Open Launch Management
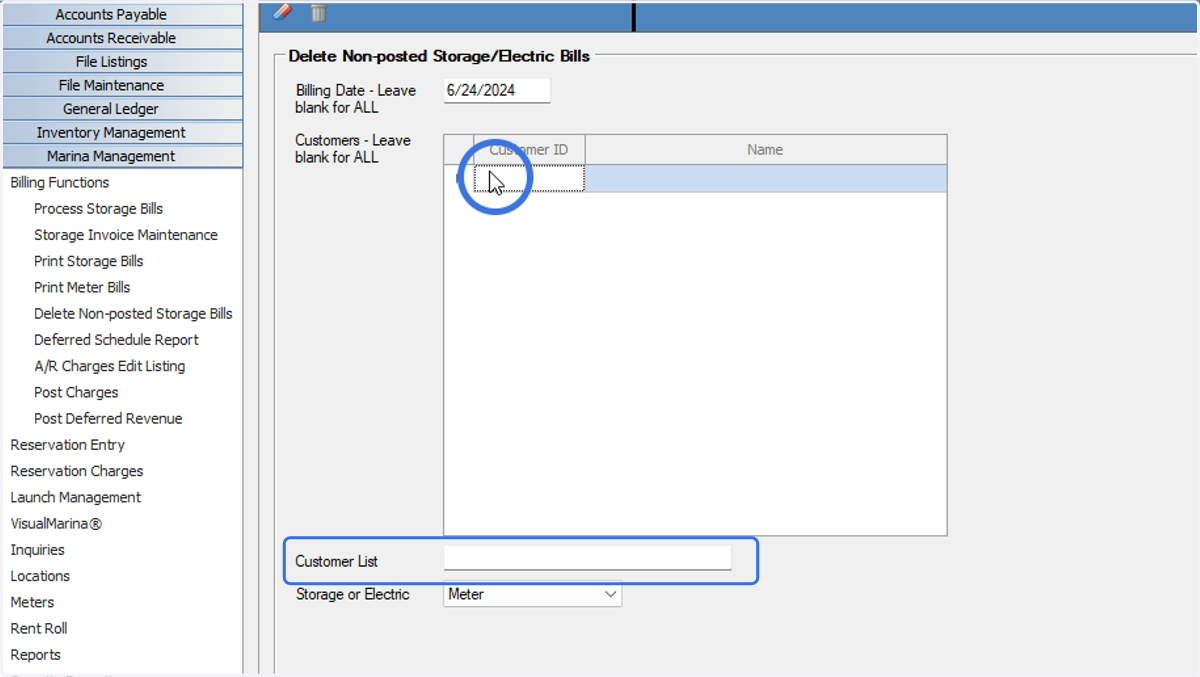This screenshot has width=1200, height=677. pyautogui.click(x=76, y=497)
